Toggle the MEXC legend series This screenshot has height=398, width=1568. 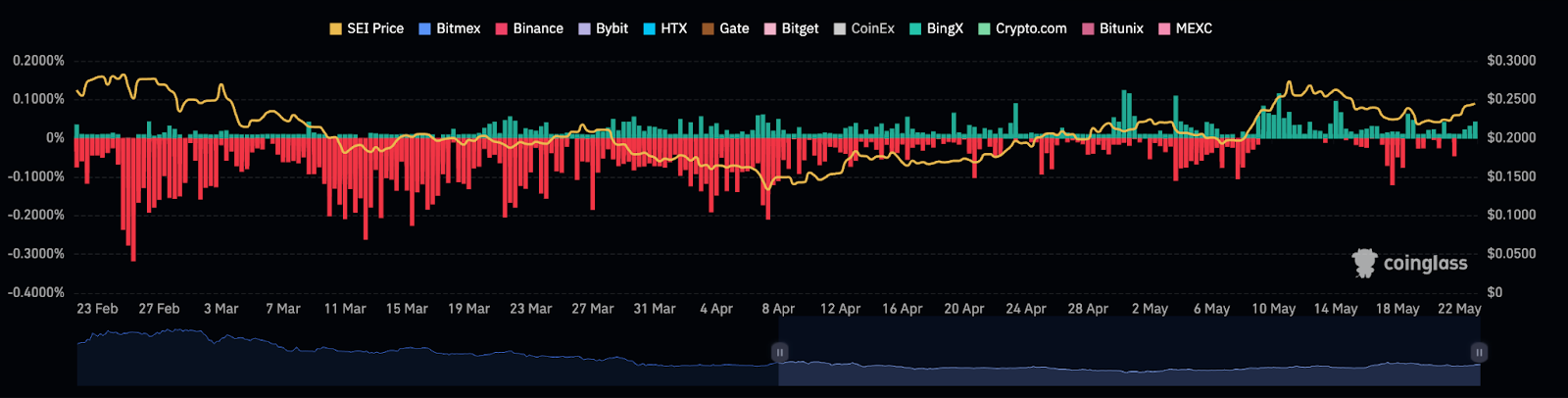[1185, 28]
